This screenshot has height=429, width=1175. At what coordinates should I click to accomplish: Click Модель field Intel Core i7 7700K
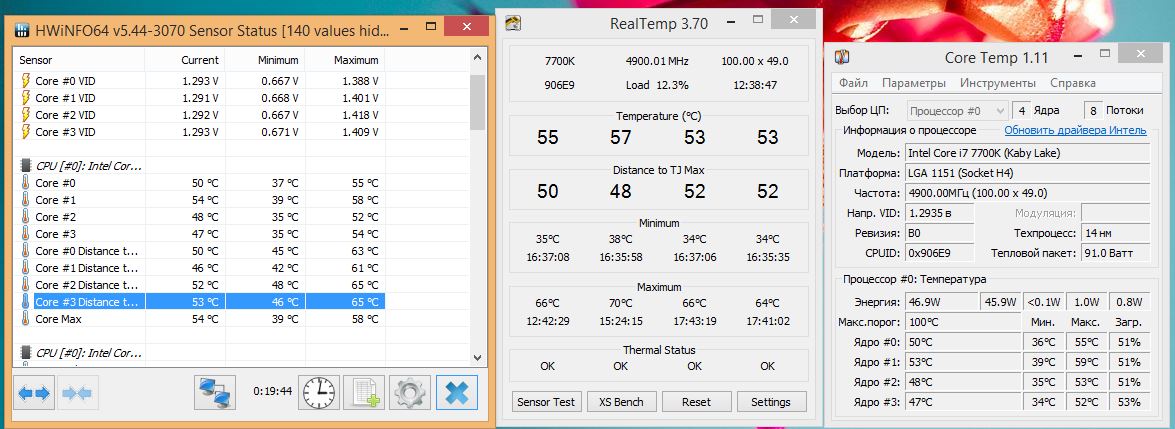tap(1027, 153)
